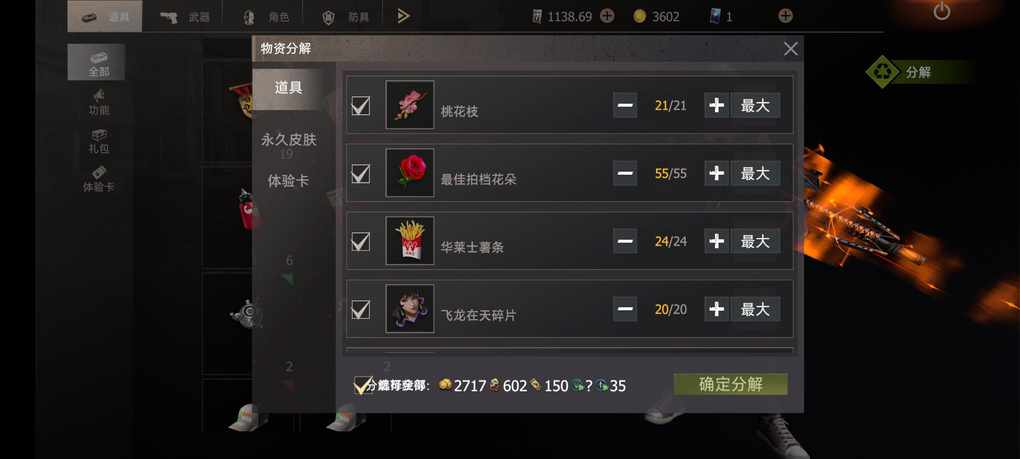
Task: Toggle the select-all checkbox at bottom
Action: pyautogui.click(x=362, y=385)
